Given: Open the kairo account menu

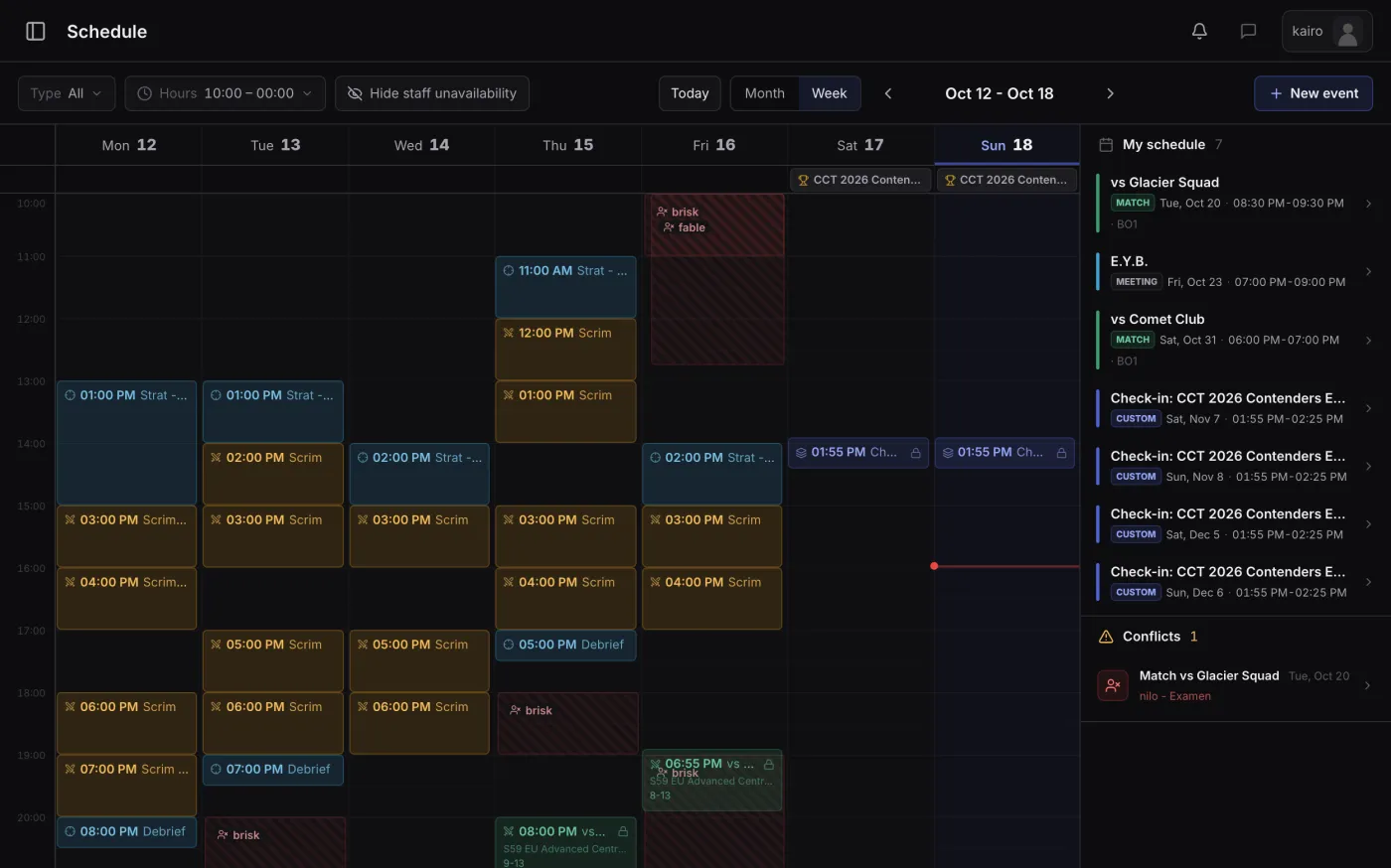Looking at the screenshot, I should click(x=1327, y=32).
